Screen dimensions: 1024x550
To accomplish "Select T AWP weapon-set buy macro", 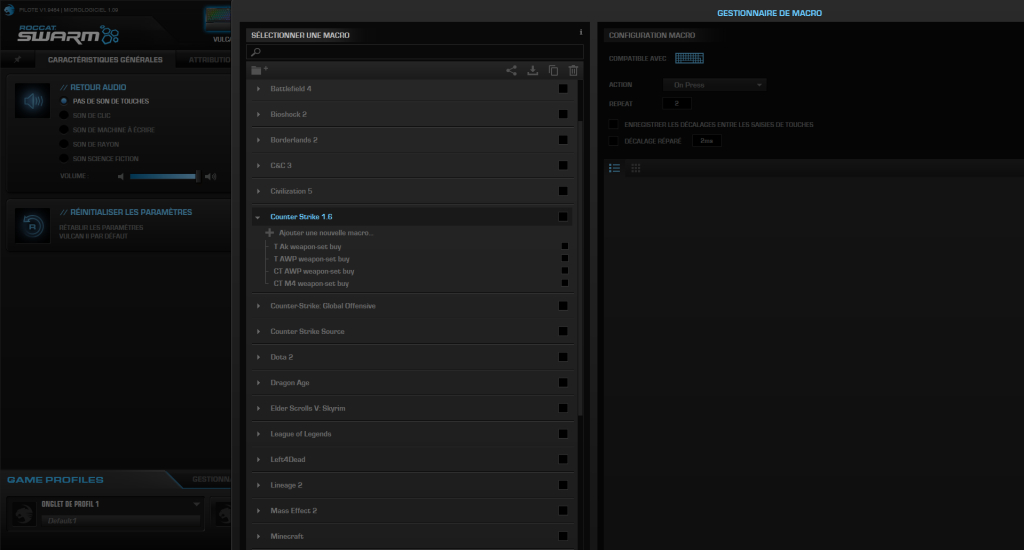I will (312, 259).
